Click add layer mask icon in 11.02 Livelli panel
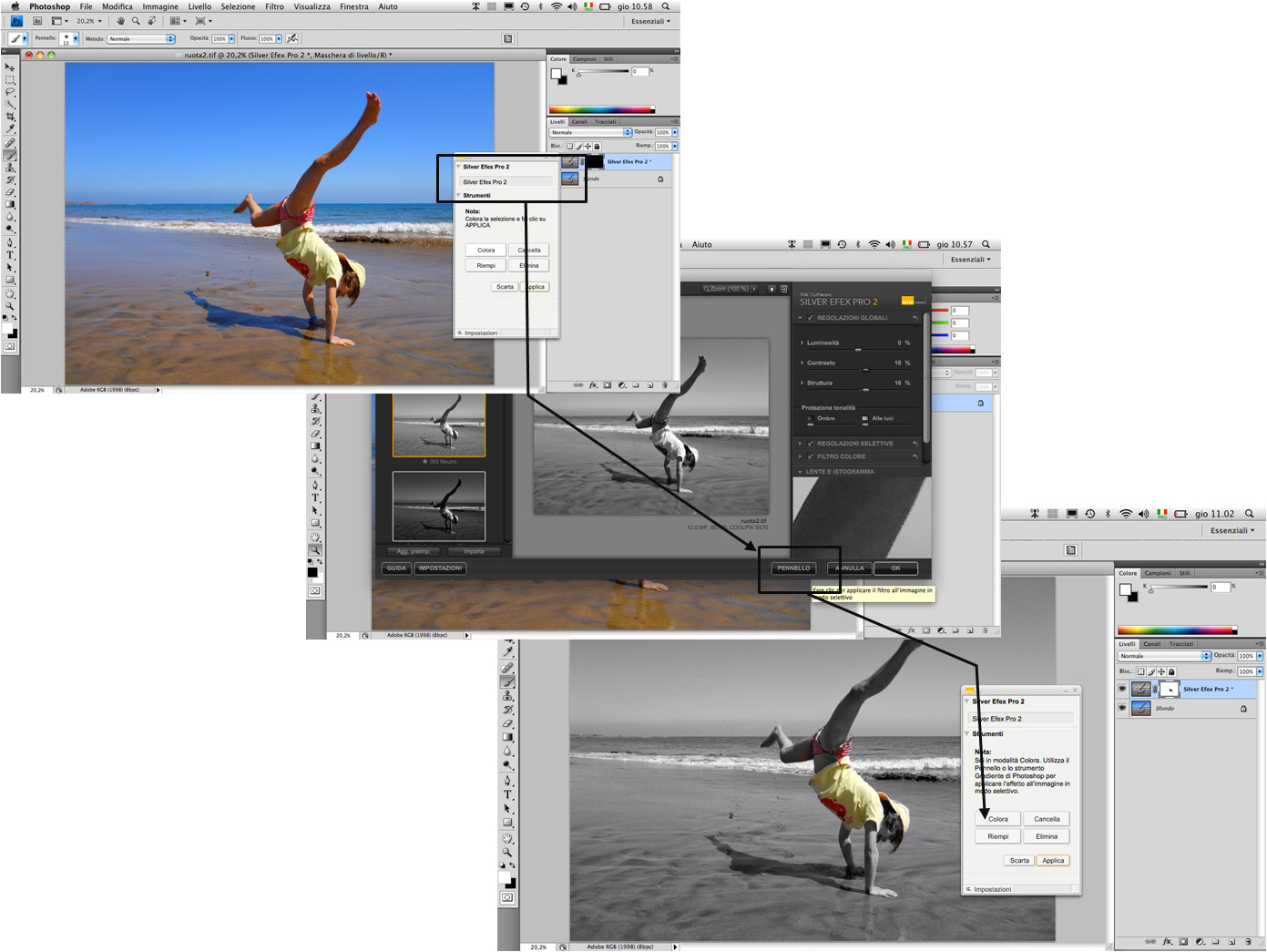Image resolution: width=1267 pixels, height=952 pixels. click(1184, 941)
